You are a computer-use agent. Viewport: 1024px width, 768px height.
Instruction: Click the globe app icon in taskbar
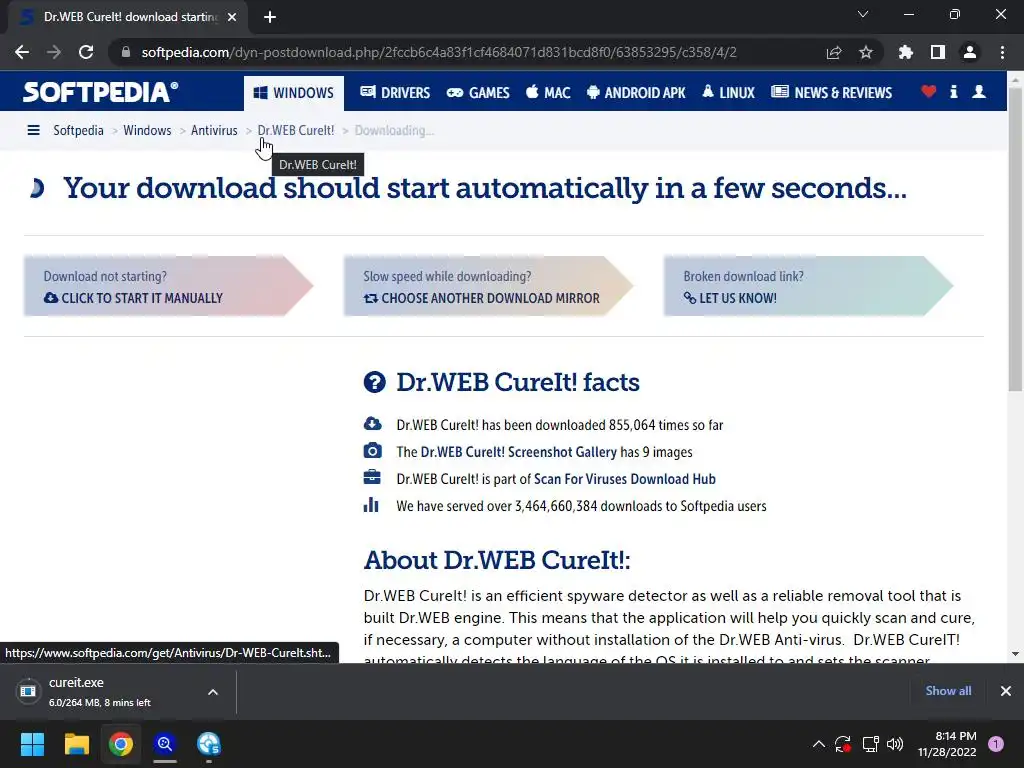[209, 744]
